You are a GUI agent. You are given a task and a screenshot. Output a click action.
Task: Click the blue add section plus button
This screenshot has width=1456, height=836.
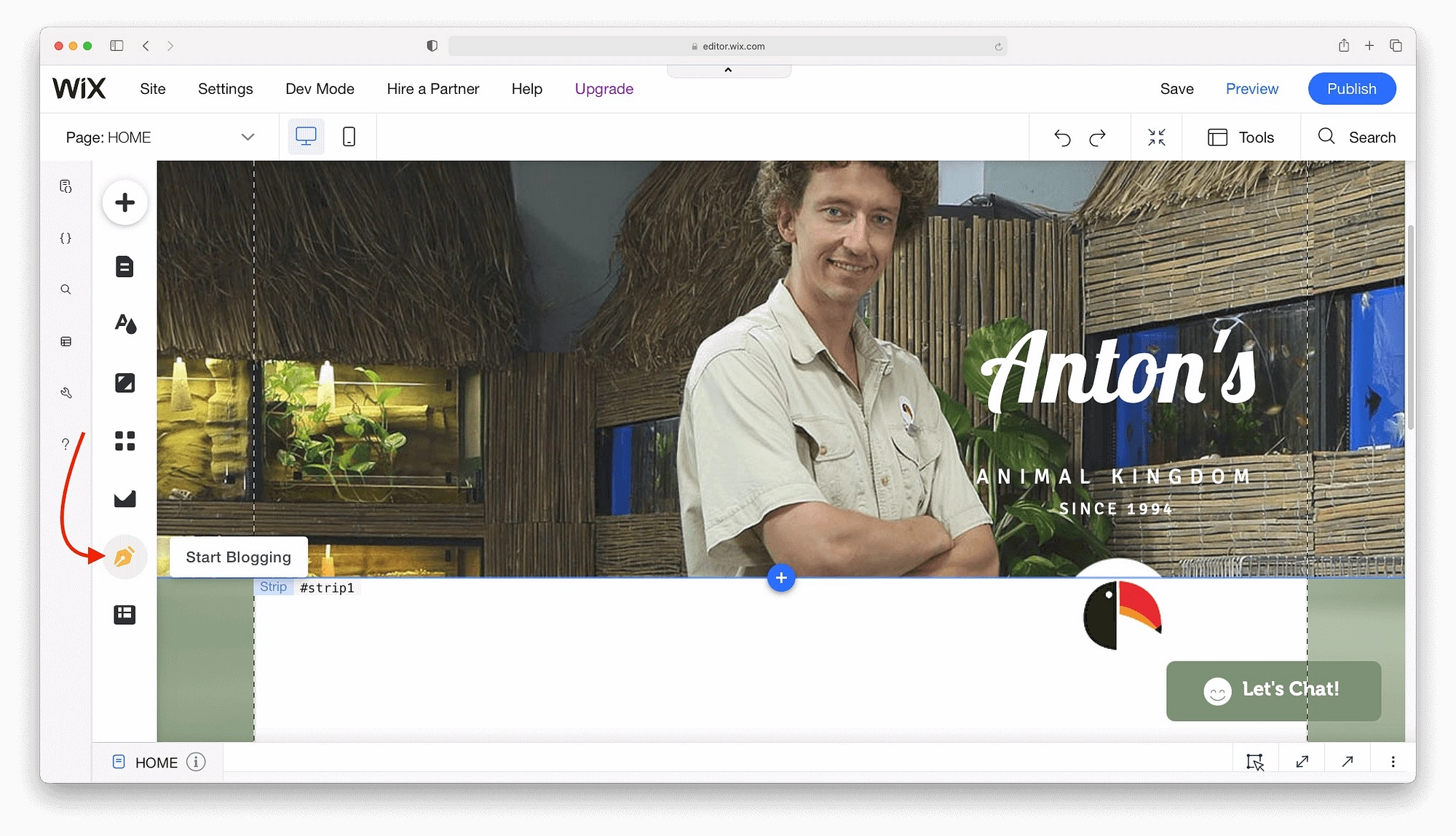[781, 578]
